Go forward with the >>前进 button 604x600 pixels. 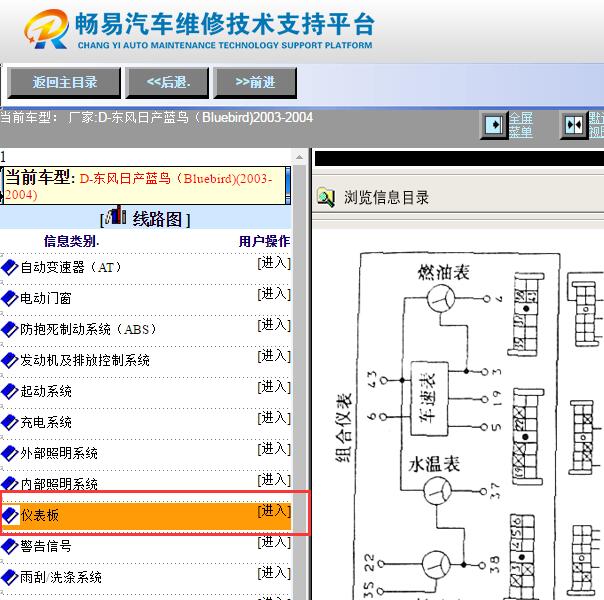pos(255,82)
